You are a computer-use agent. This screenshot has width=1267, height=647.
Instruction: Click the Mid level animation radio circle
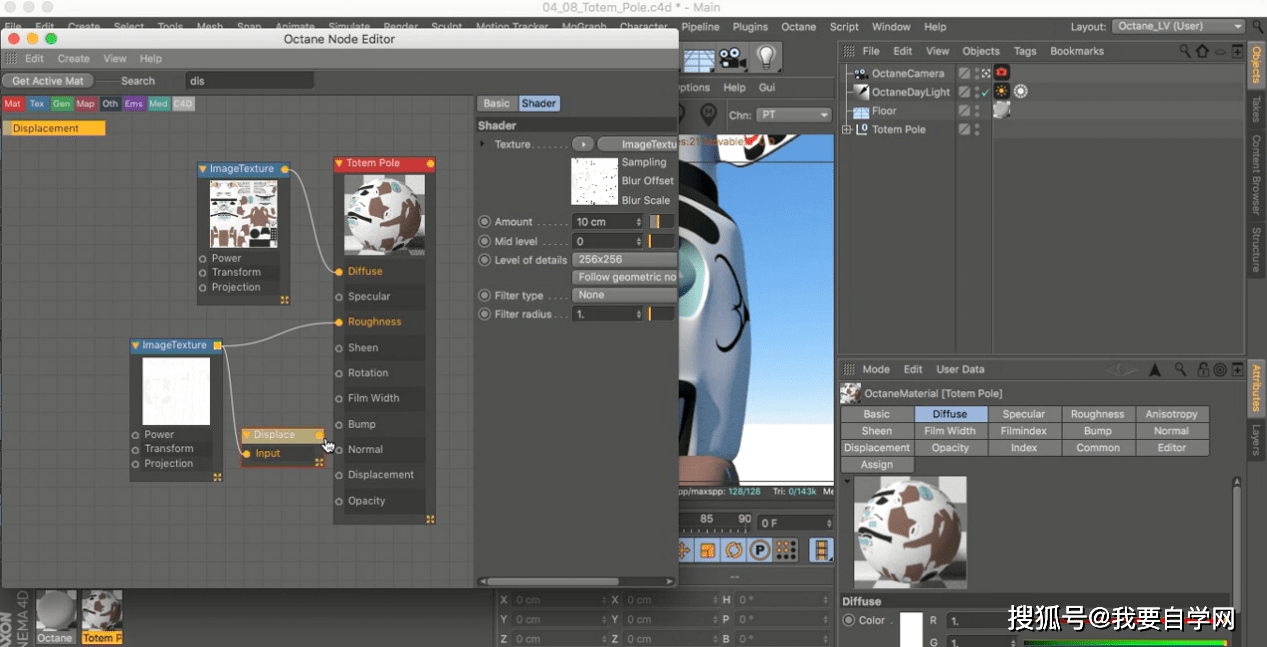[x=485, y=241]
